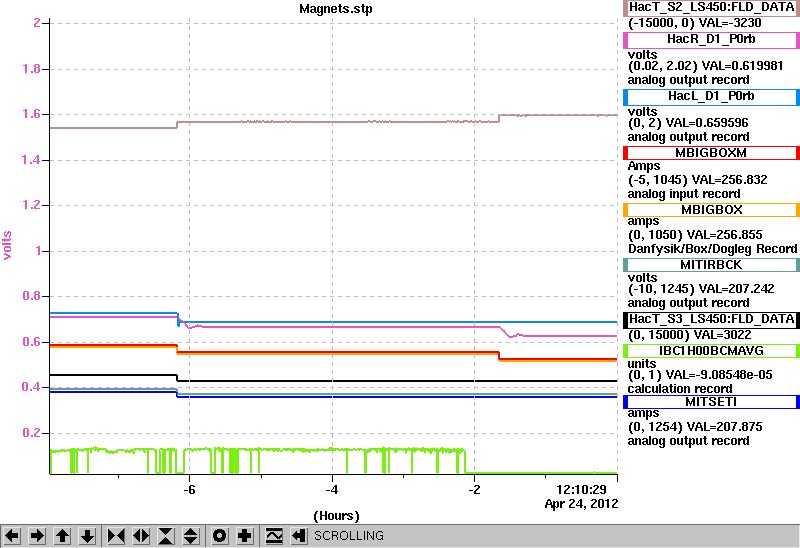Click the horizontal zoom-out (outward triangles) button
The width and height of the screenshot is (800, 548).
point(141,536)
